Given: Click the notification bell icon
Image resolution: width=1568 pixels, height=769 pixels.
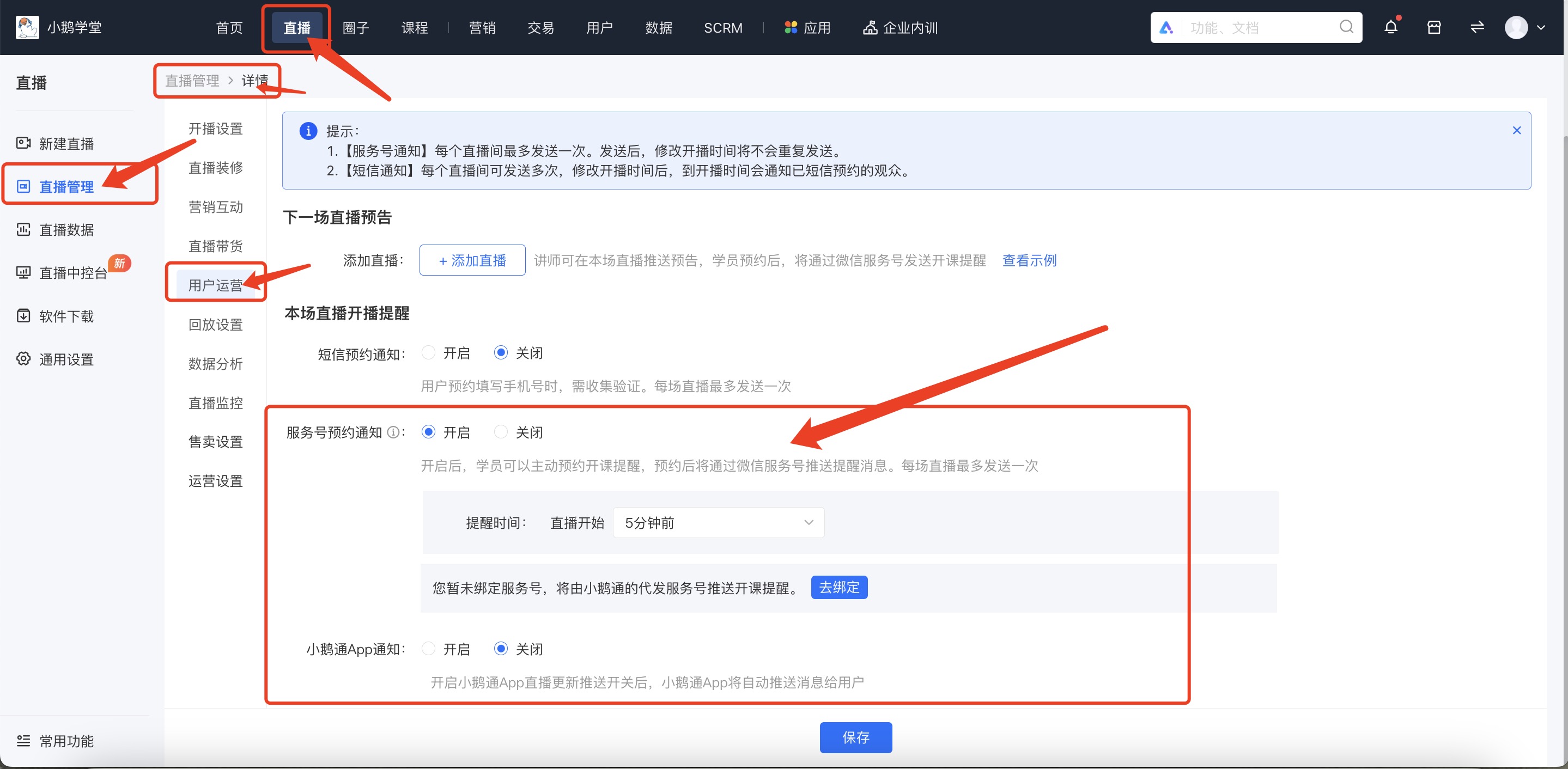Looking at the screenshot, I should (x=1390, y=27).
